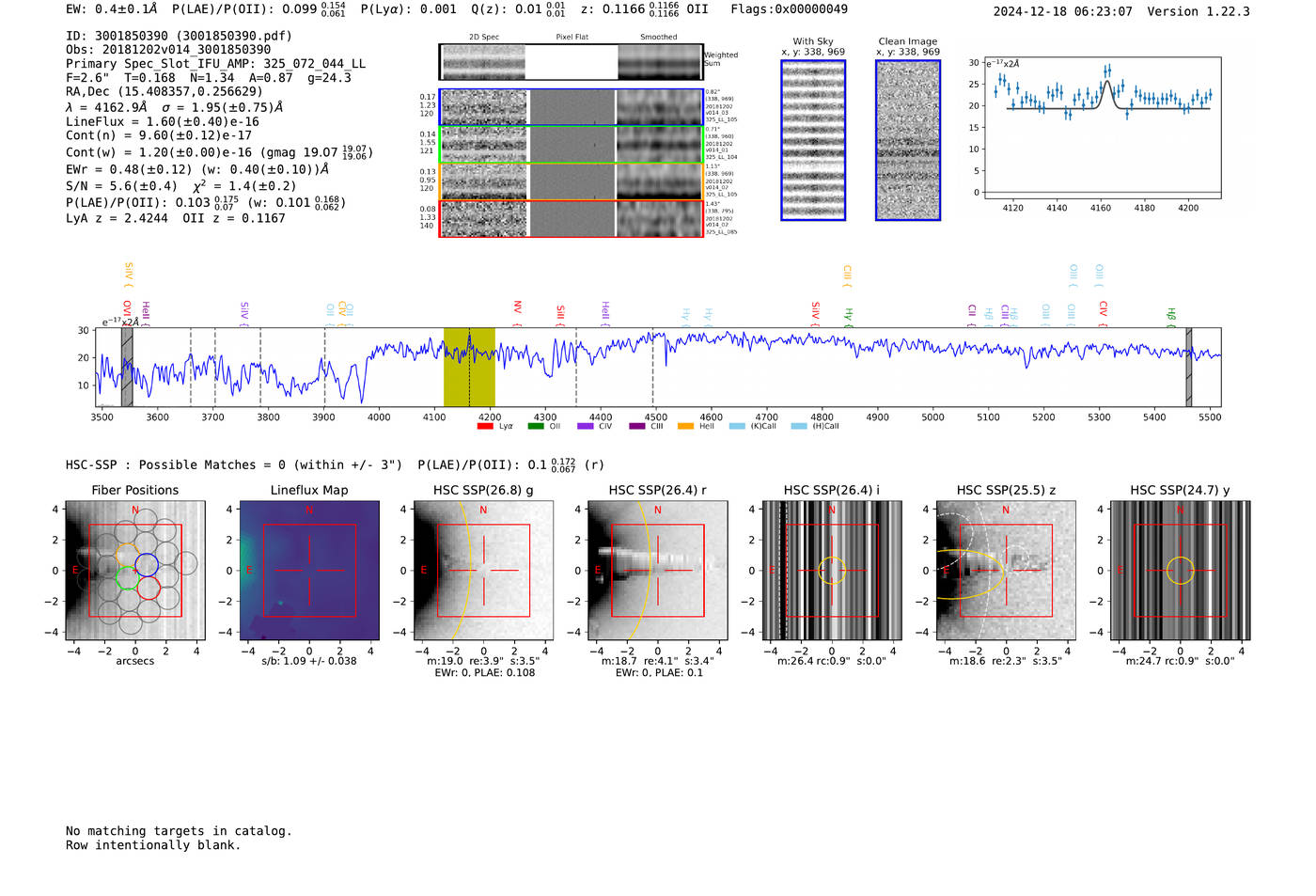Viewport: 1316px width, 896px height.
Task: Click the blue fiber circle in Fiber Positions
Action: [147, 565]
